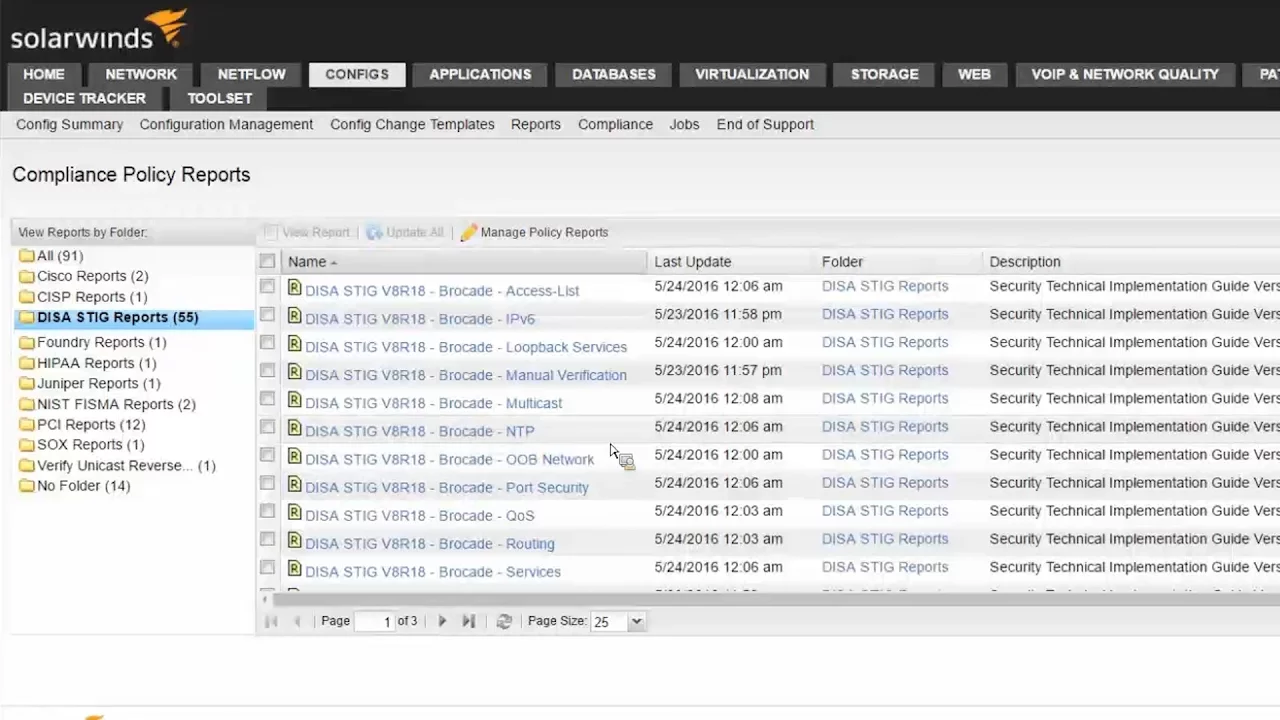Click report icon beside Brocade - Loopback Services

294,344
